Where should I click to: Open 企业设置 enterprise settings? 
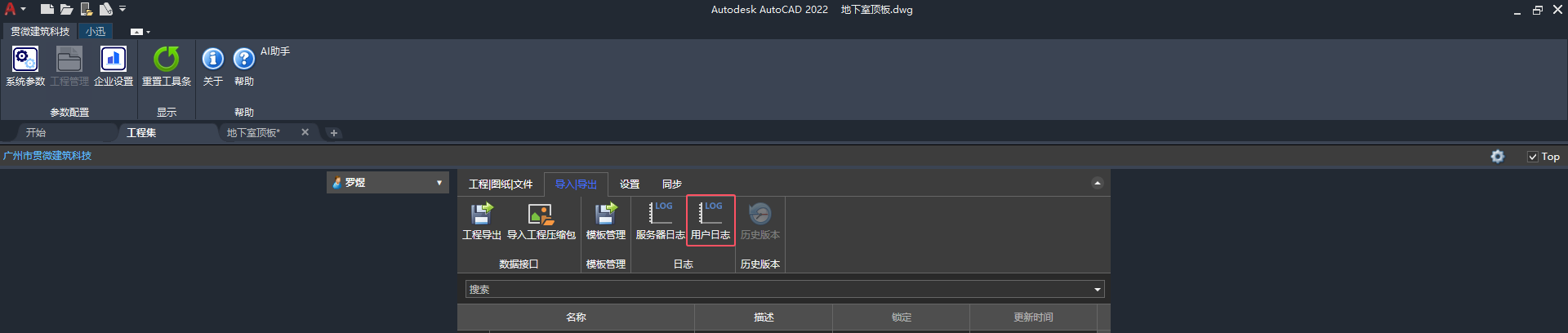point(114,66)
